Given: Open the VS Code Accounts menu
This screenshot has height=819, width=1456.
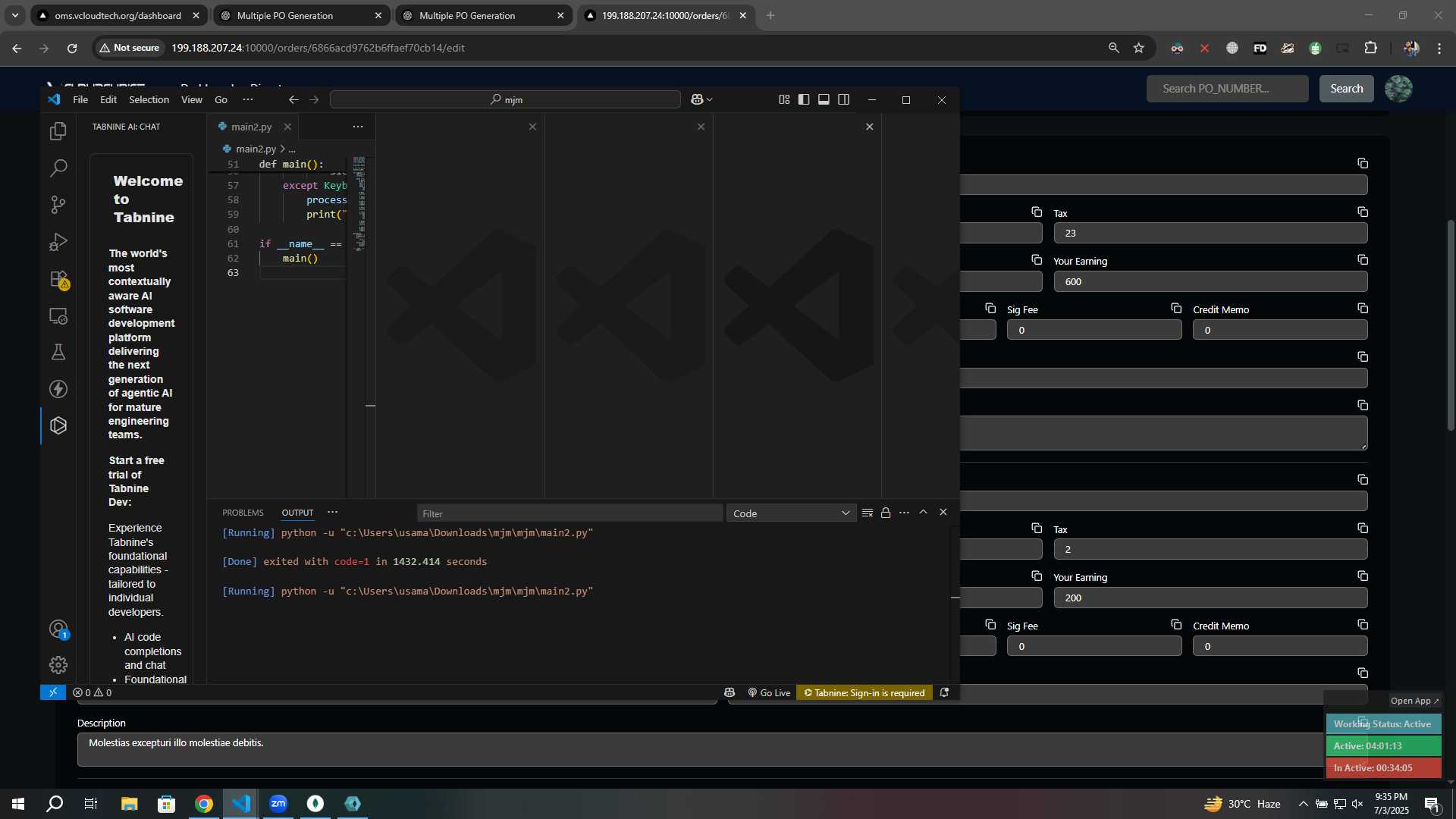Looking at the screenshot, I should (58, 629).
